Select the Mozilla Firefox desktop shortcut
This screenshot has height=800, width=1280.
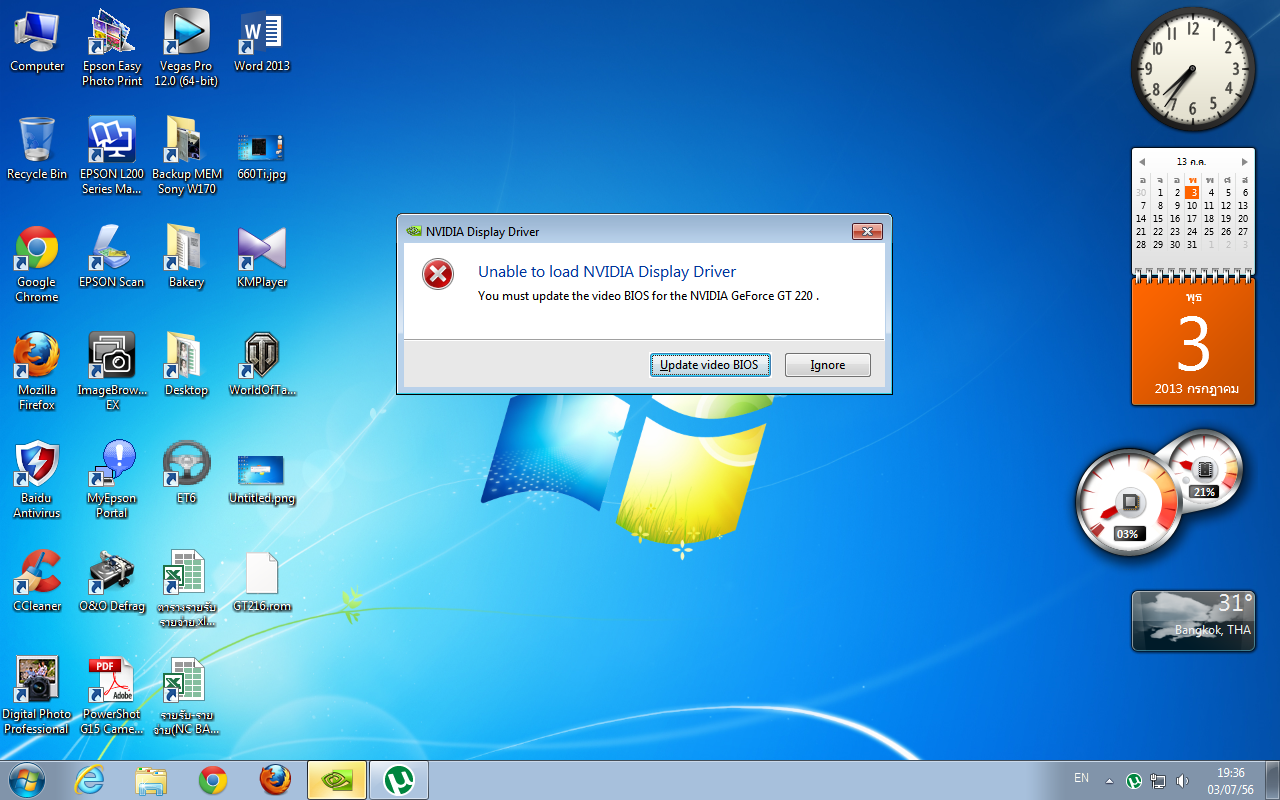37,372
